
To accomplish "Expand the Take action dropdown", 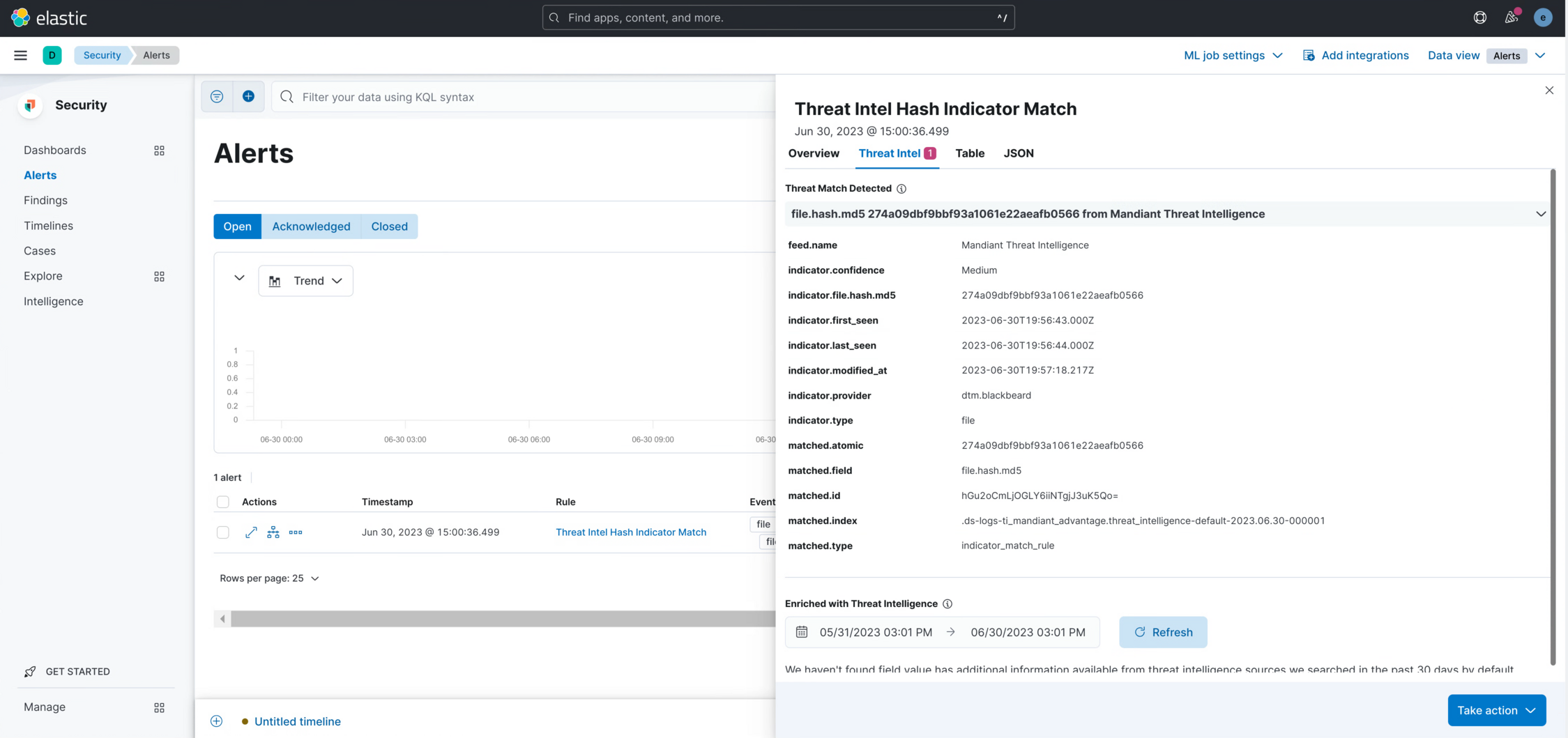I will coord(1496,710).
